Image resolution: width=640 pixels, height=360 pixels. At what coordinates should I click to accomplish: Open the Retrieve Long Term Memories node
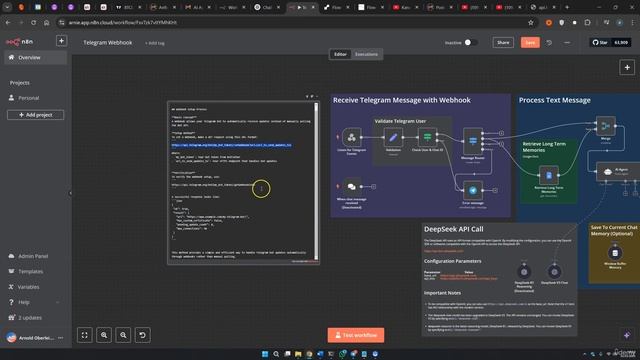click(x=549, y=175)
